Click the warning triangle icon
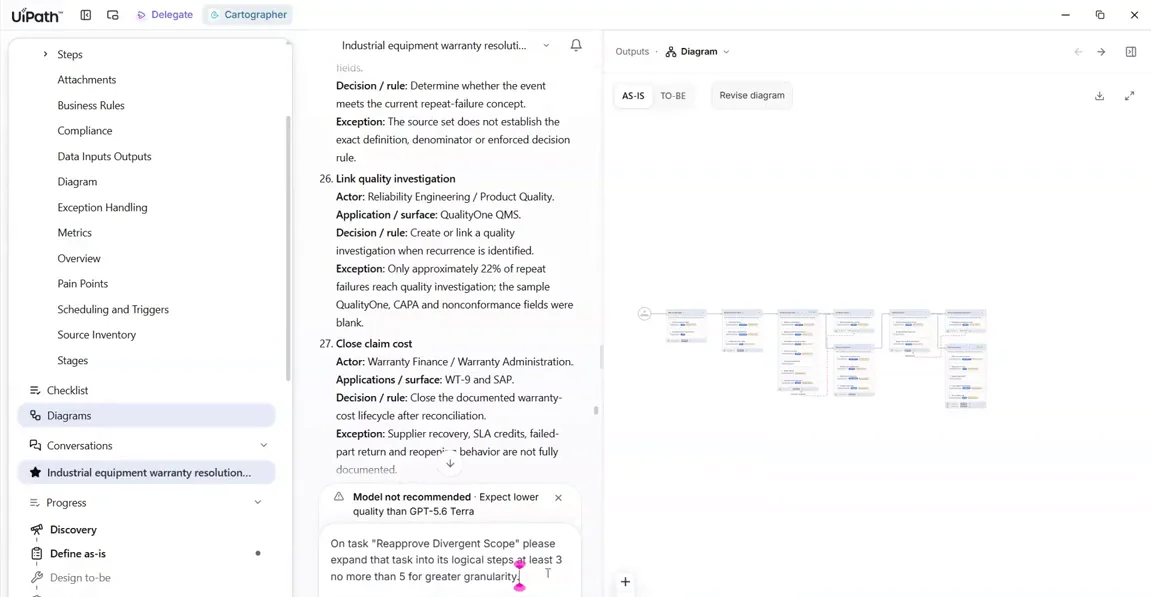Screen dimensions: 1151x597 point(339,497)
